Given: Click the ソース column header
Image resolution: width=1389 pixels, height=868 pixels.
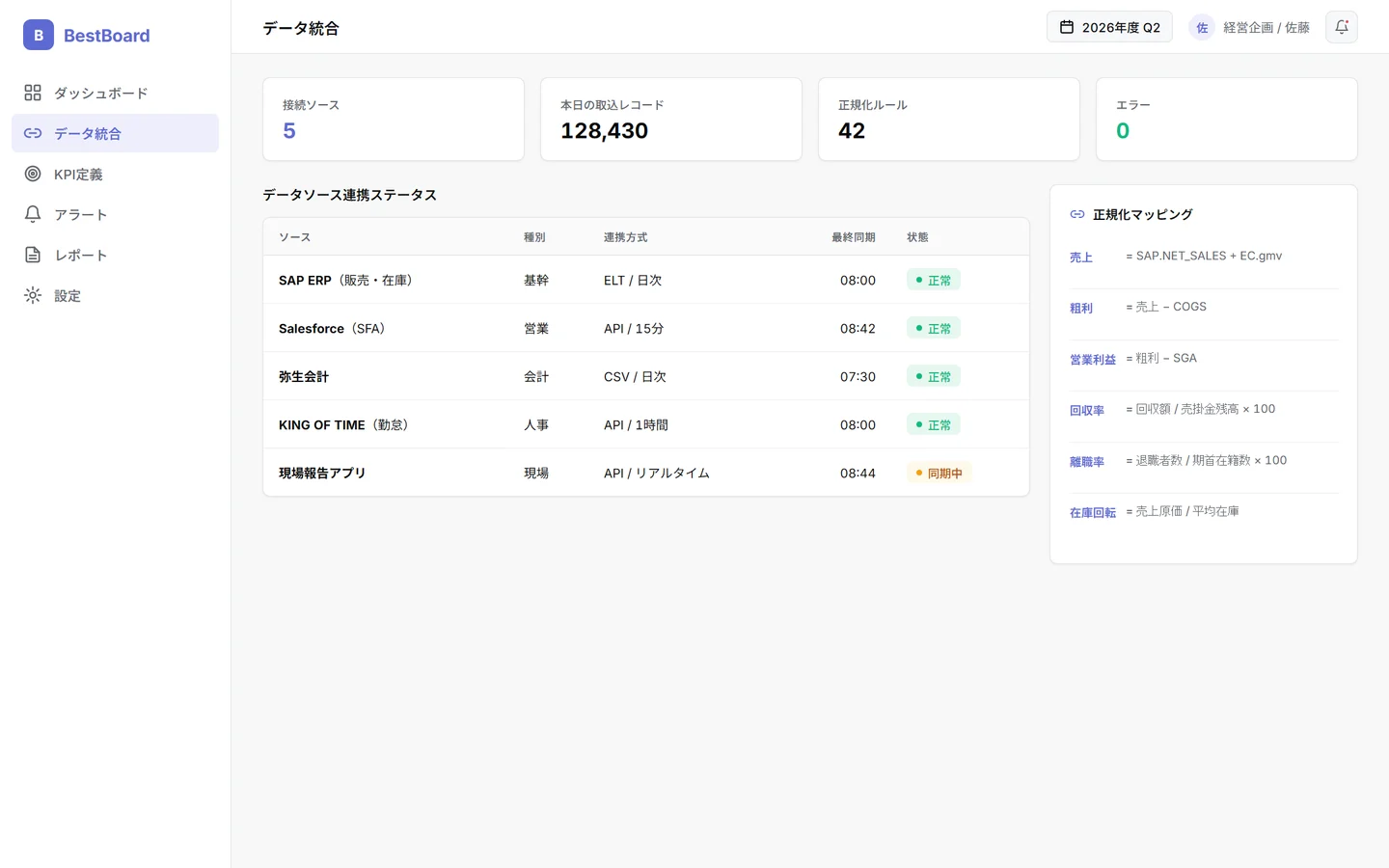Looking at the screenshot, I should [294, 237].
